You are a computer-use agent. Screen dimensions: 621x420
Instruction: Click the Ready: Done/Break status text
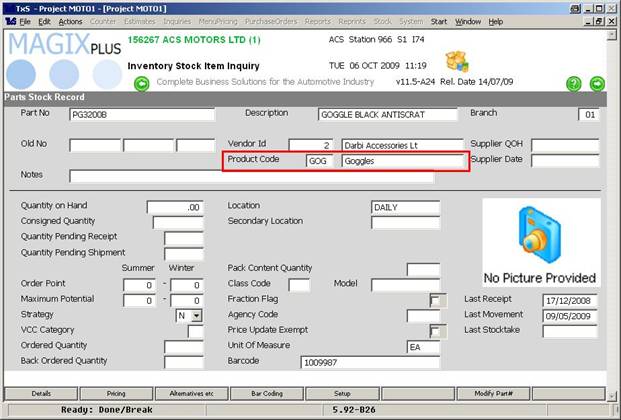(107, 410)
